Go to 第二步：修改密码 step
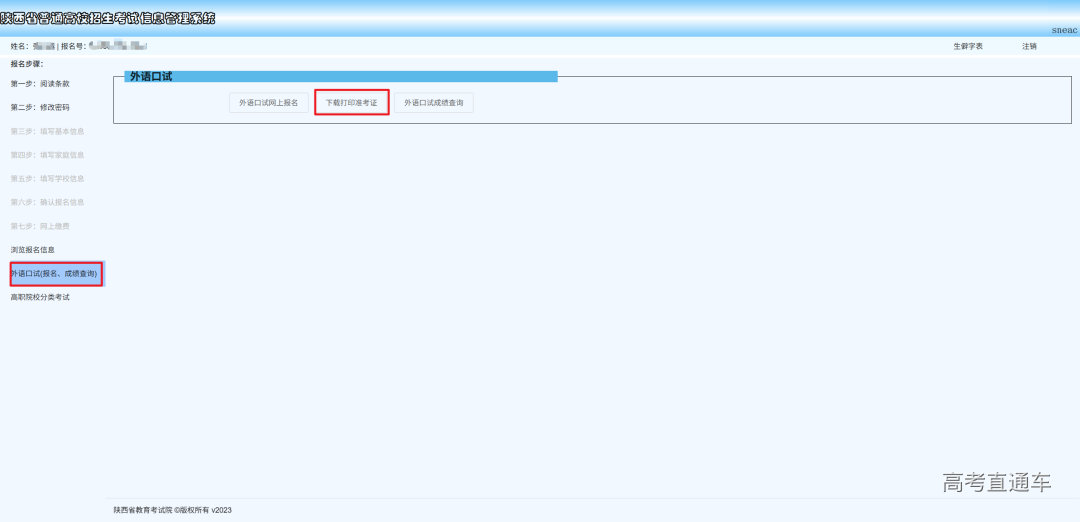1080x522 pixels. [40, 107]
